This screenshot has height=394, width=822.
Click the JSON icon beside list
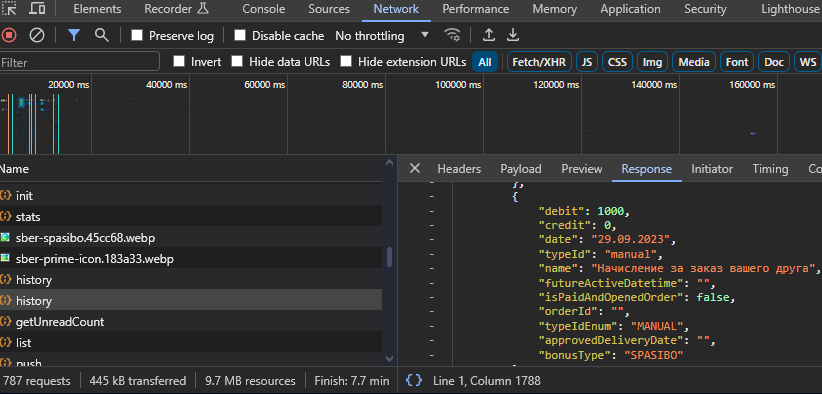[6, 343]
